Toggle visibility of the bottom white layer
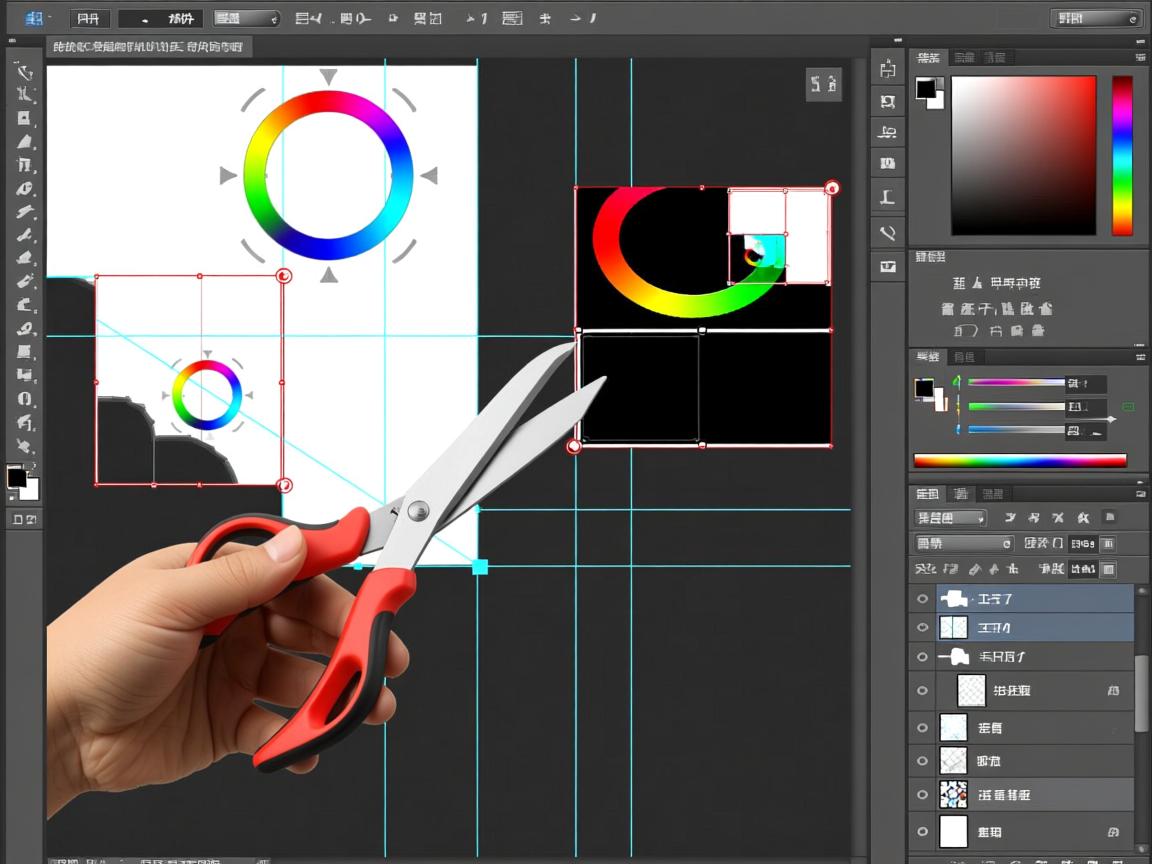 (922, 831)
